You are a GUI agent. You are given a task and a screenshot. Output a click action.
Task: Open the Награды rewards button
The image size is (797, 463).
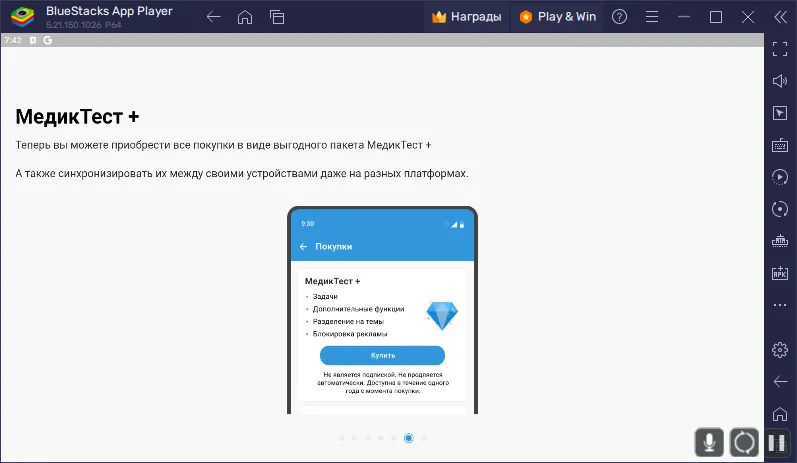point(467,17)
